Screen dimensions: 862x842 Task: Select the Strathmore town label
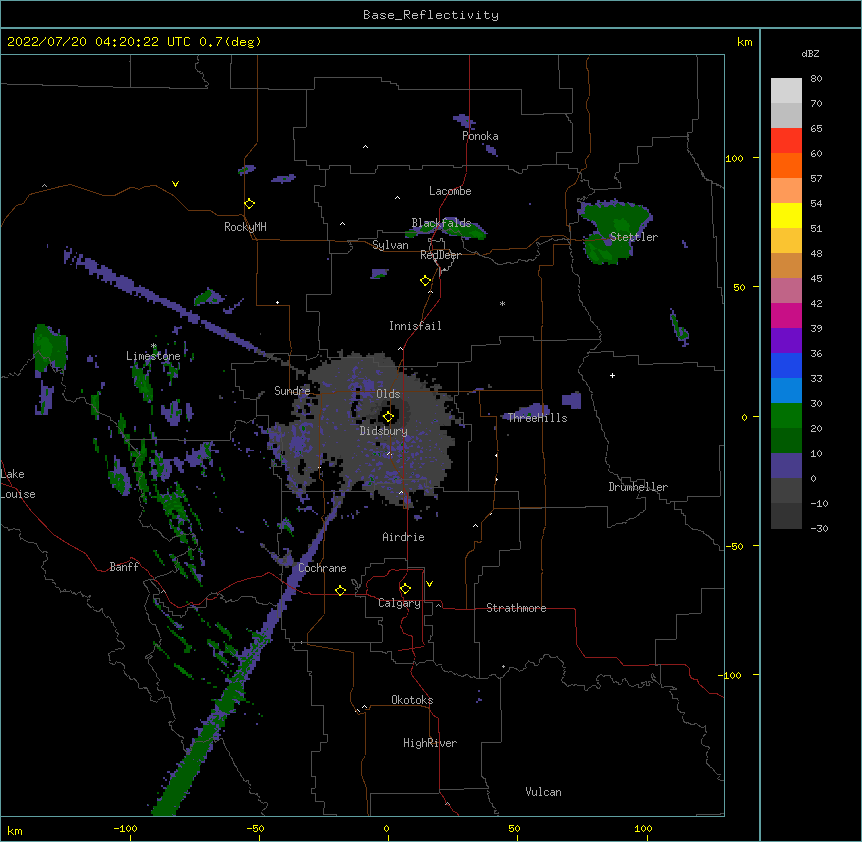516,608
